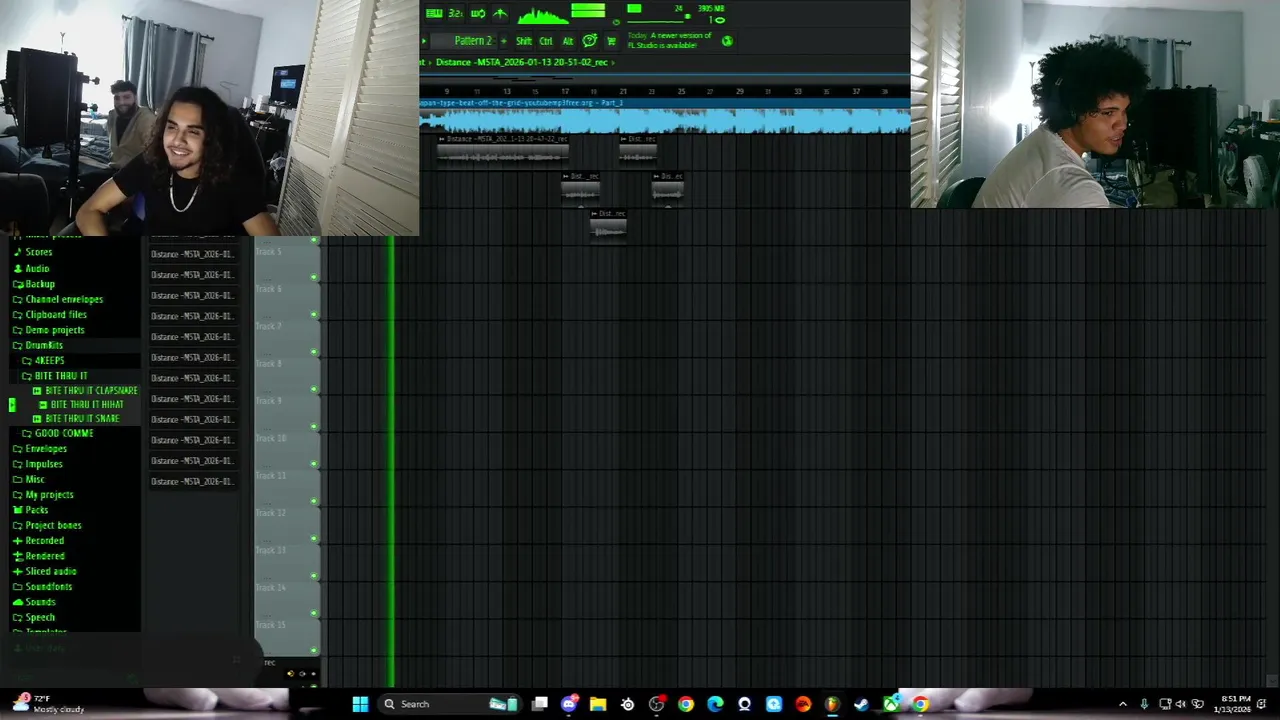Click the Task View icon on taskbar

coord(540,704)
